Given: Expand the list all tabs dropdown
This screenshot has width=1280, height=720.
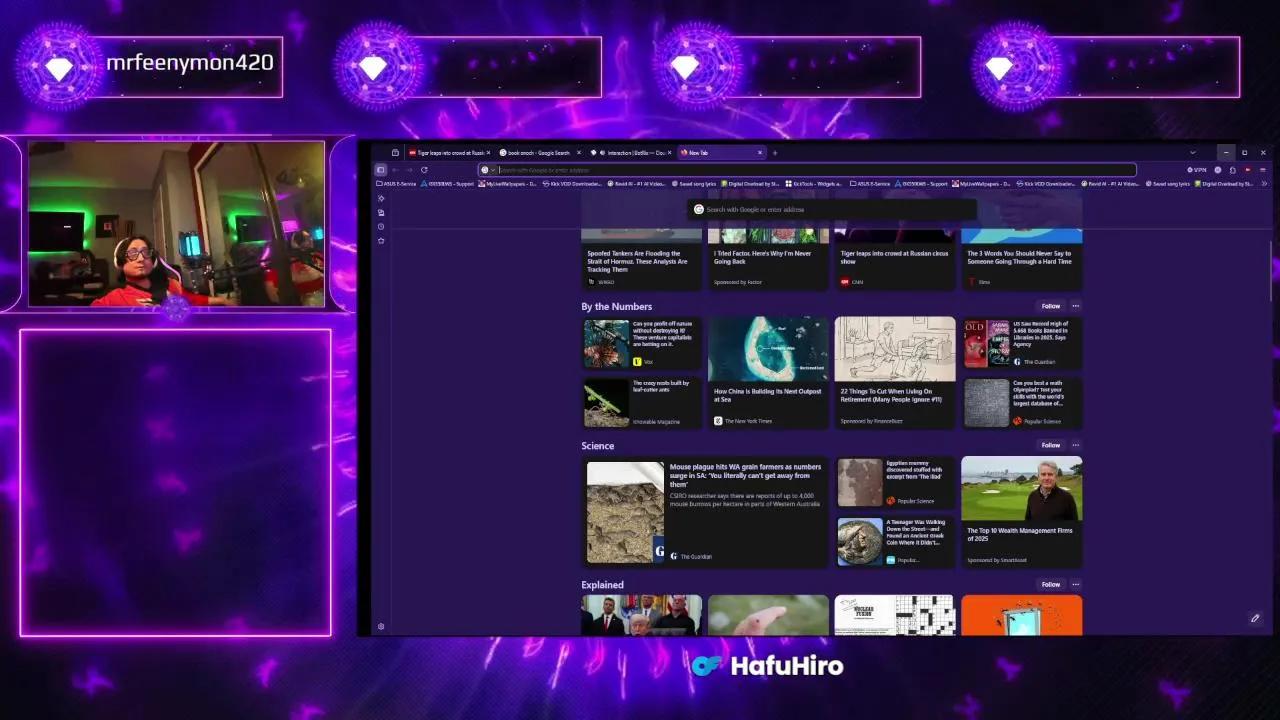Looking at the screenshot, I should 1192,153.
